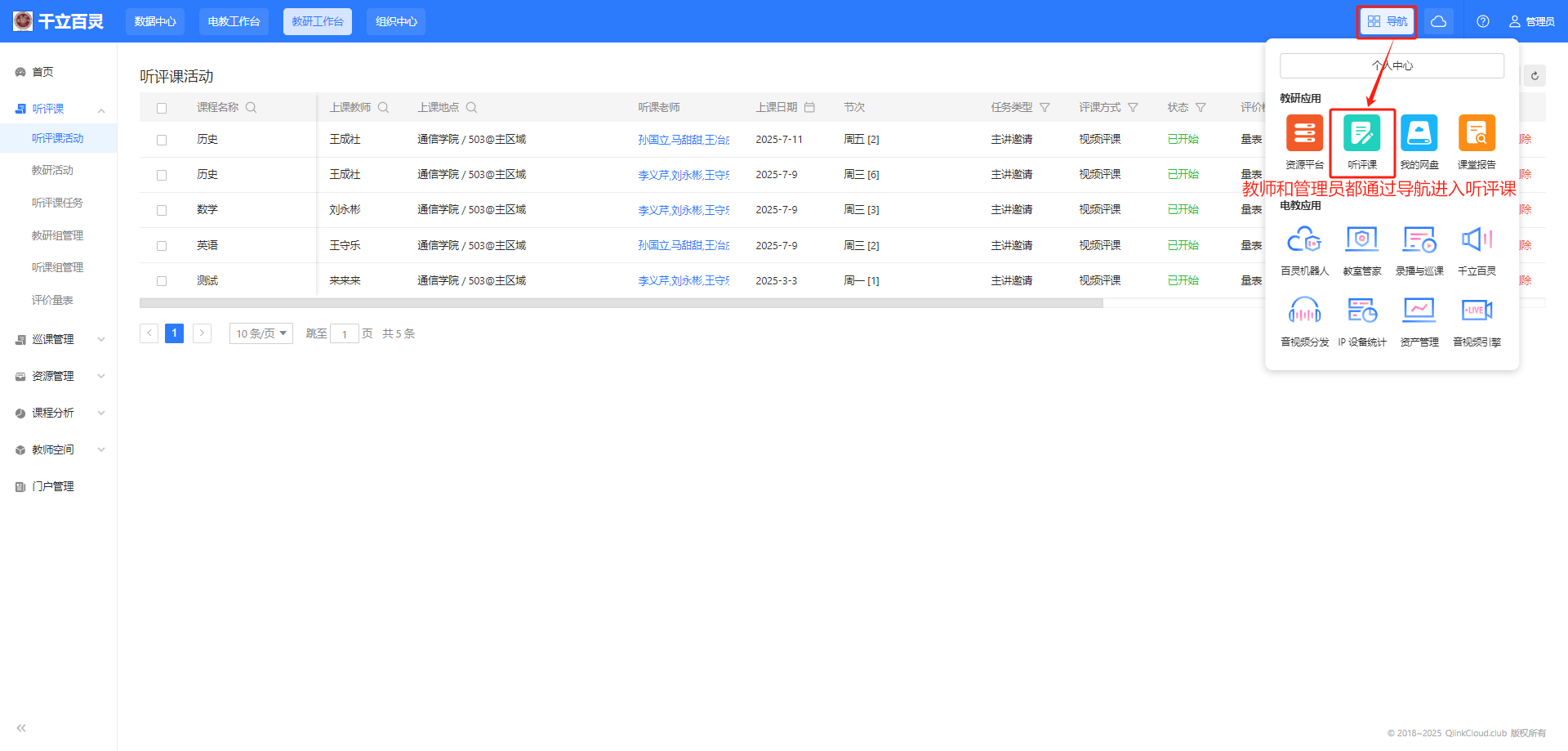The image size is (1568, 751).
Task: Click the page number jump input
Action: pyautogui.click(x=345, y=333)
